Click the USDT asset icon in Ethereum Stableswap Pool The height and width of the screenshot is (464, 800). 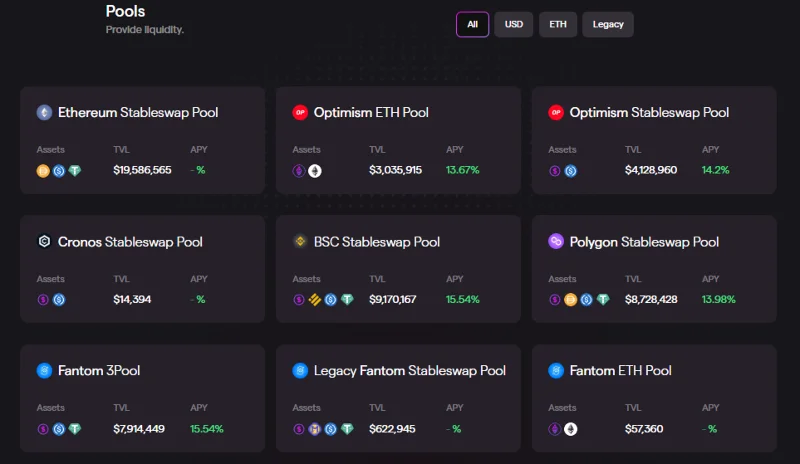click(75, 170)
